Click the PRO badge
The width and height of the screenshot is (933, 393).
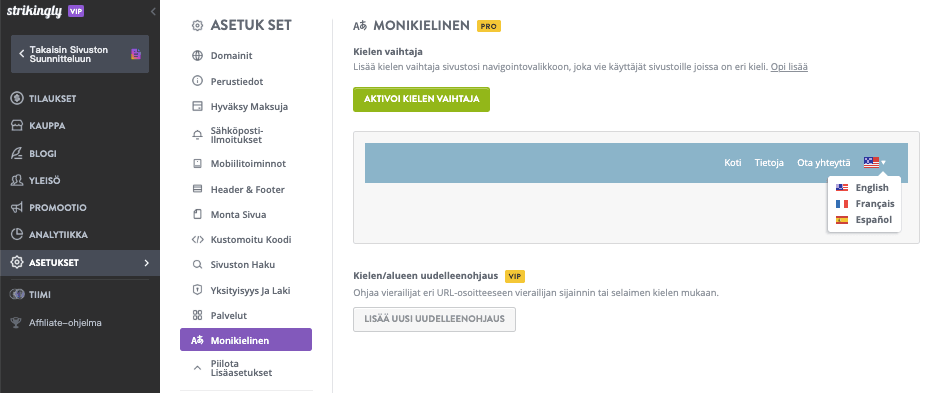[489, 26]
